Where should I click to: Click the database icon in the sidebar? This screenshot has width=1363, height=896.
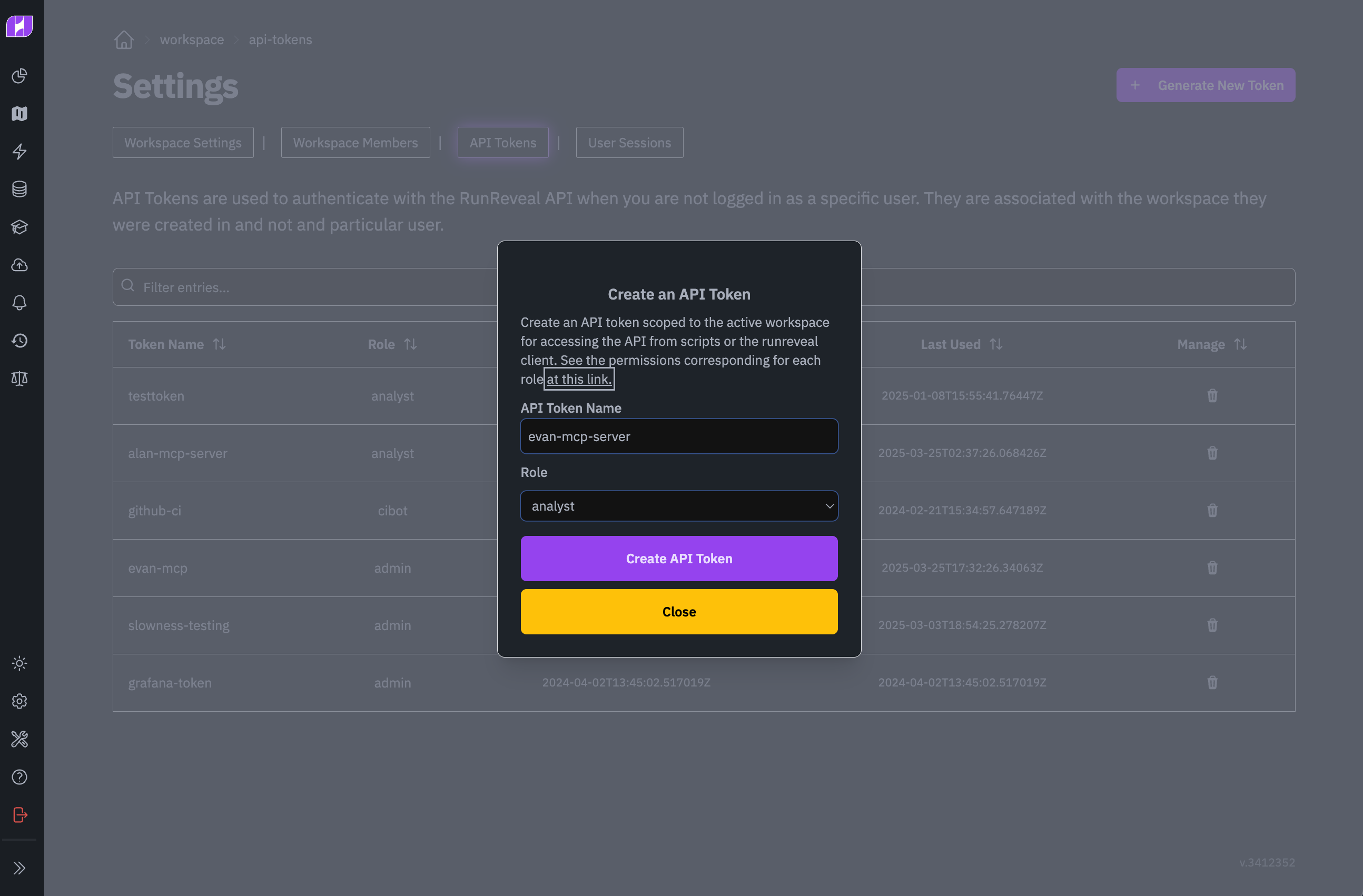click(x=19, y=189)
